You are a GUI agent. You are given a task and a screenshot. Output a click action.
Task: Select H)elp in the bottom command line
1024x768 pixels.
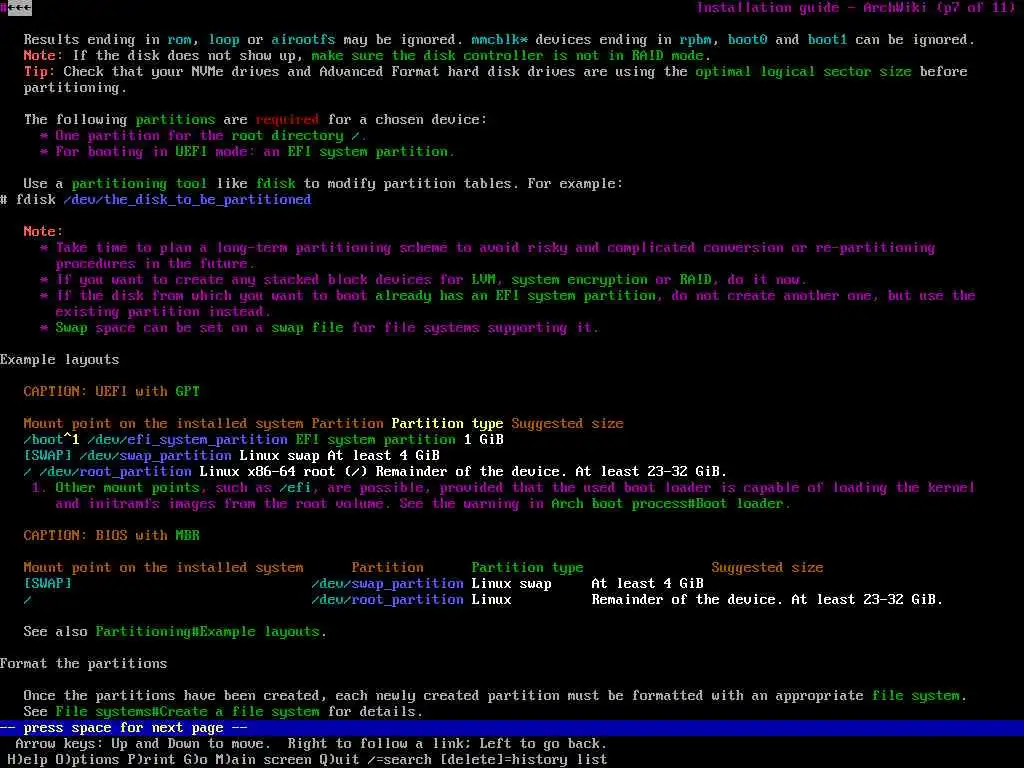27,760
